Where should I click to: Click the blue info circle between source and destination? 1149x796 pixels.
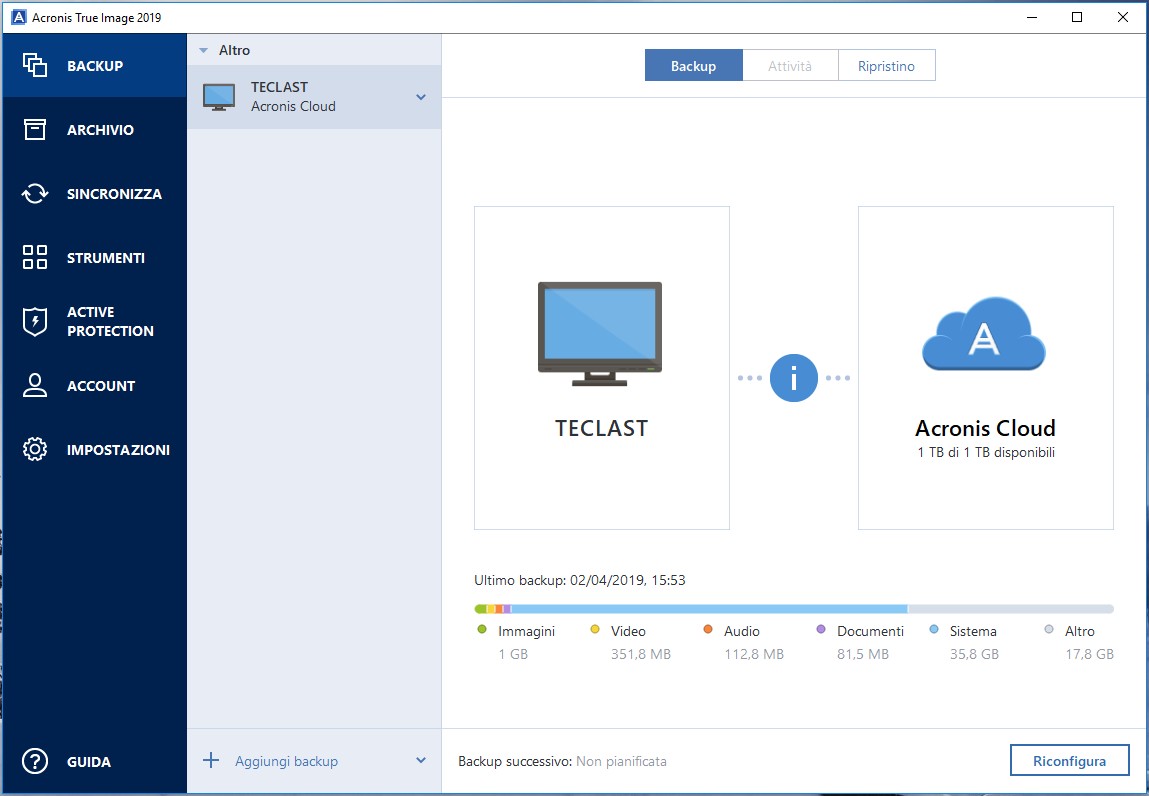pyautogui.click(x=794, y=377)
